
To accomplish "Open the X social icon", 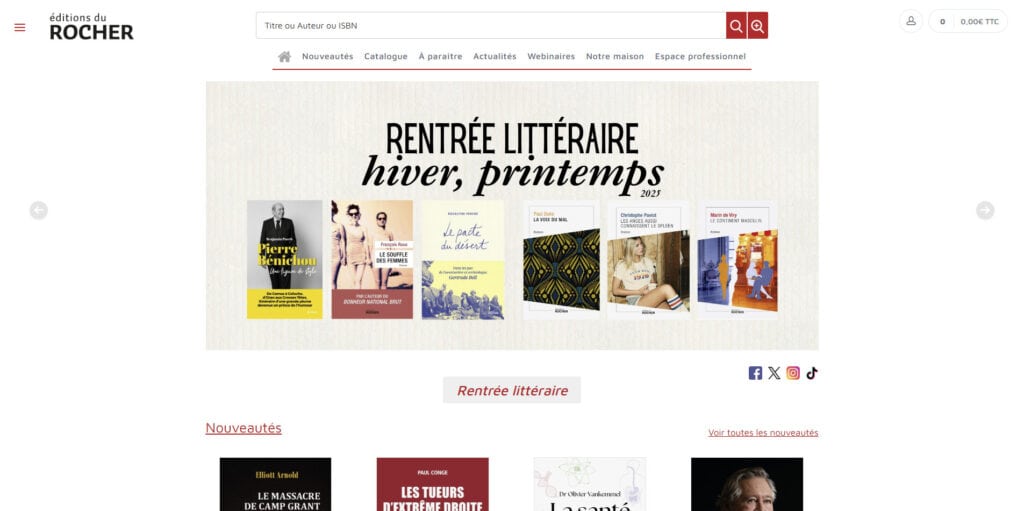I will 774,373.
